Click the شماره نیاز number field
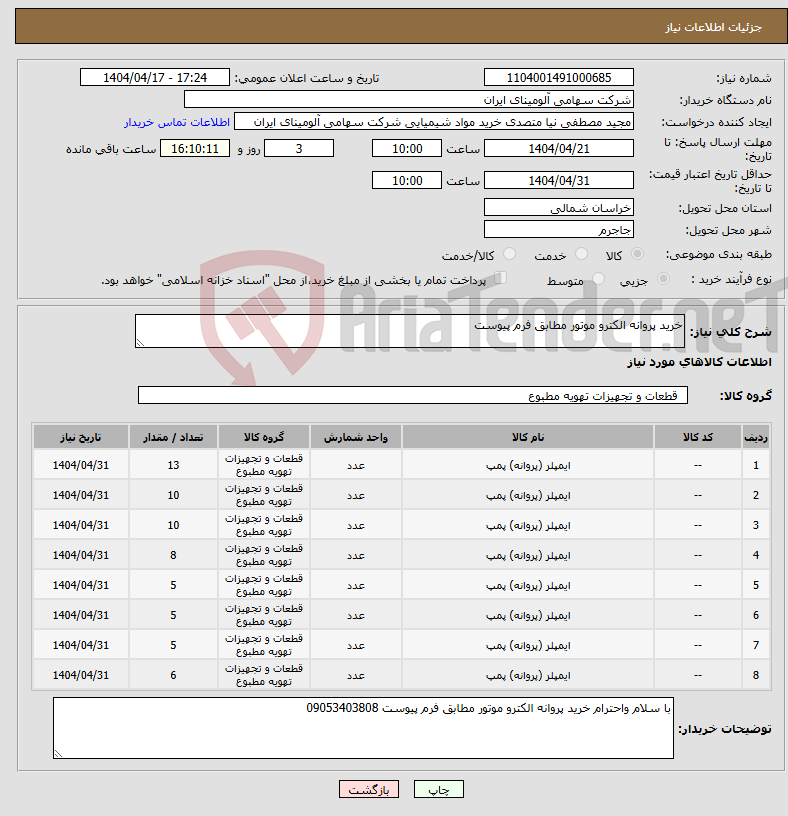The width and height of the screenshot is (788, 816). (558, 78)
